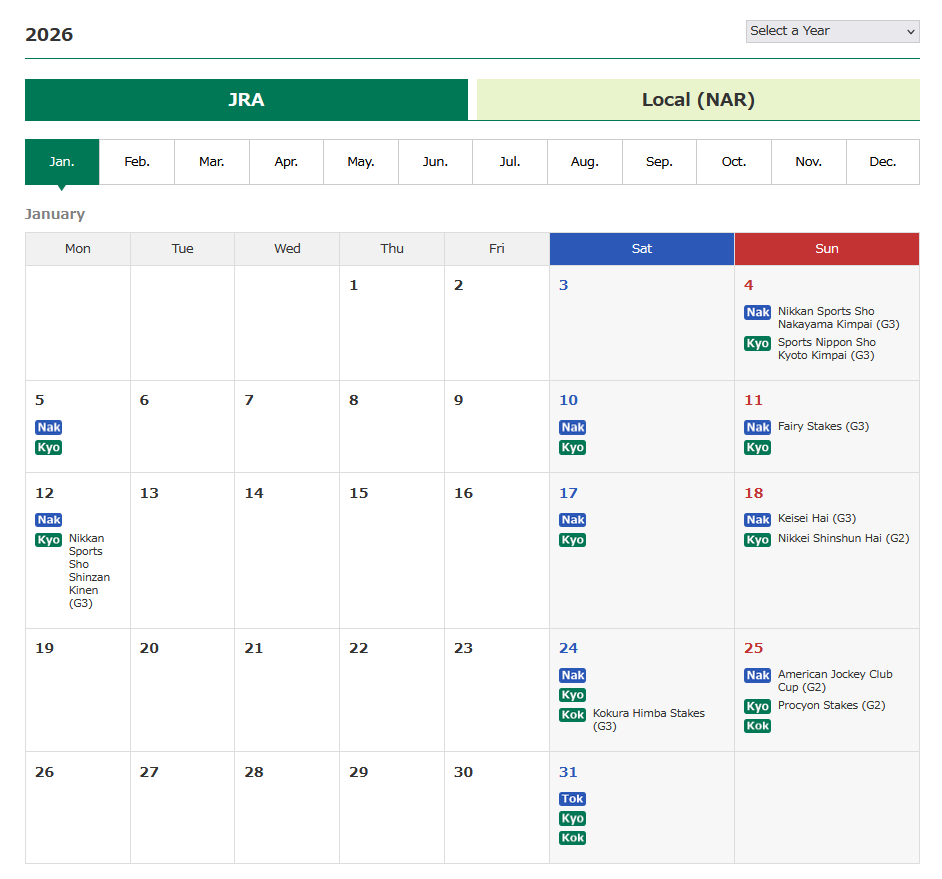The width and height of the screenshot is (942, 879).
Task: Click the Nak badge on January 12
Action: [49, 520]
